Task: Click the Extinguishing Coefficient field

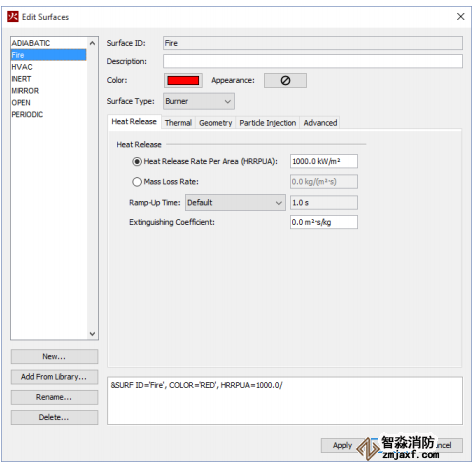Action: pyautogui.click(x=324, y=222)
